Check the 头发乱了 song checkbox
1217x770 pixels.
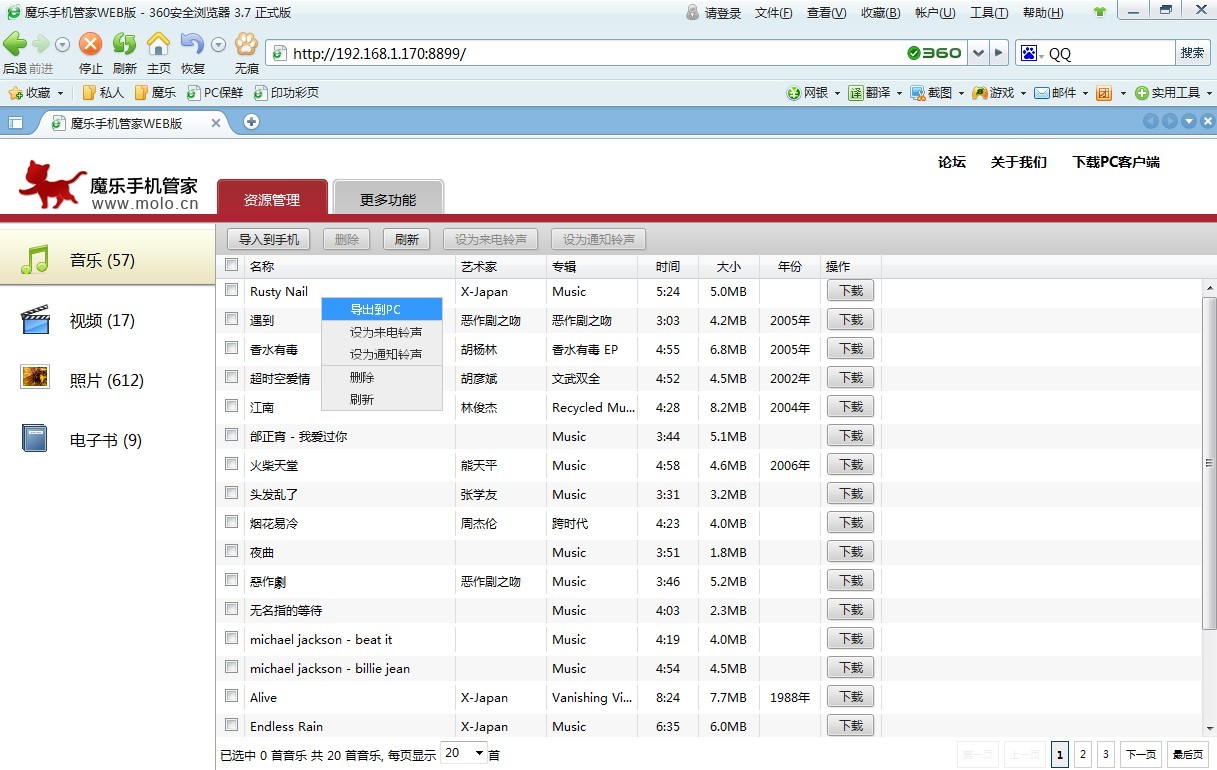point(232,493)
